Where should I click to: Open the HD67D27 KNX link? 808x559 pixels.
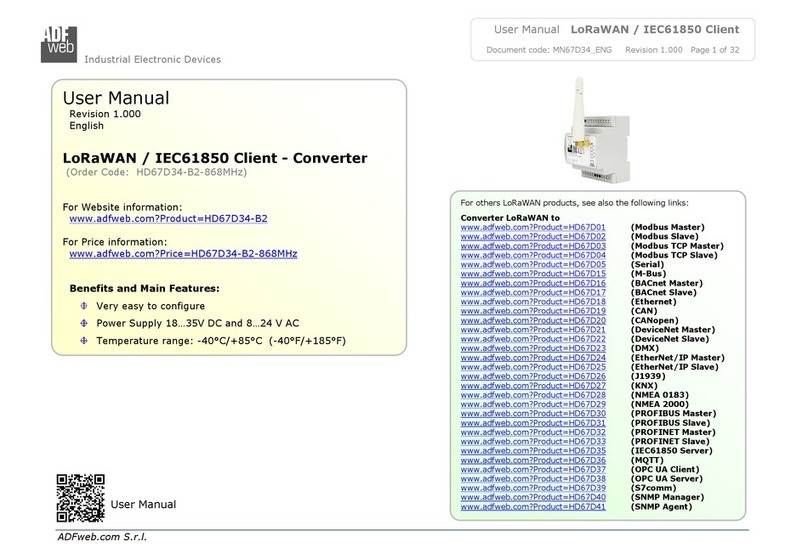tap(533, 385)
